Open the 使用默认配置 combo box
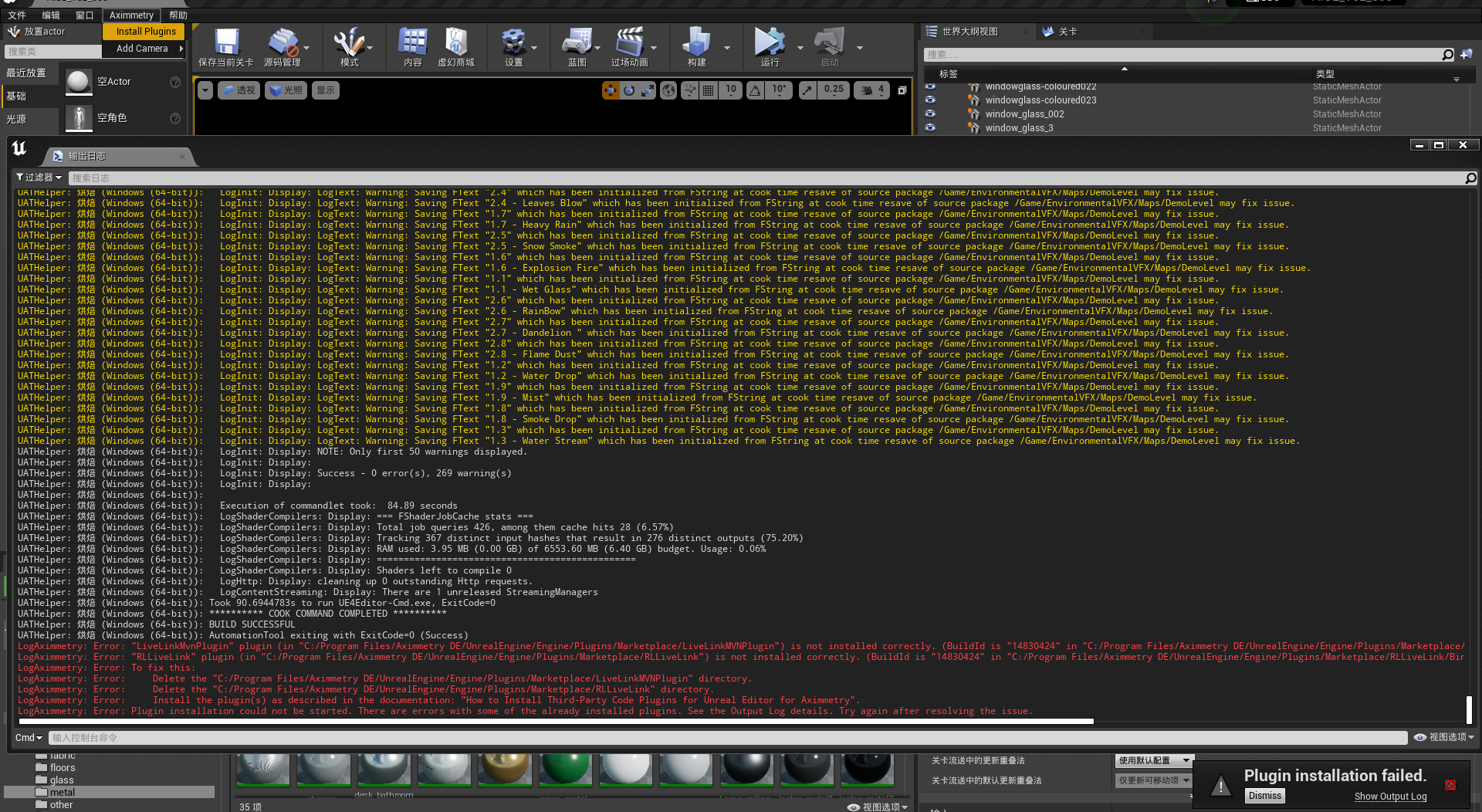The image size is (1482, 812). coord(1154,760)
